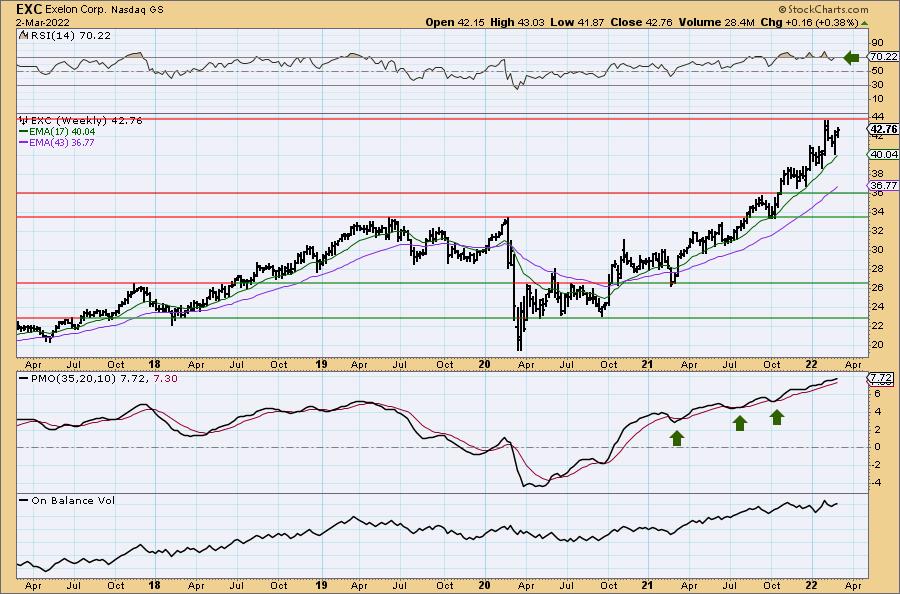900x594 pixels.
Task: Click the -2 label on the PMO axis
Action: [x=878, y=465]
